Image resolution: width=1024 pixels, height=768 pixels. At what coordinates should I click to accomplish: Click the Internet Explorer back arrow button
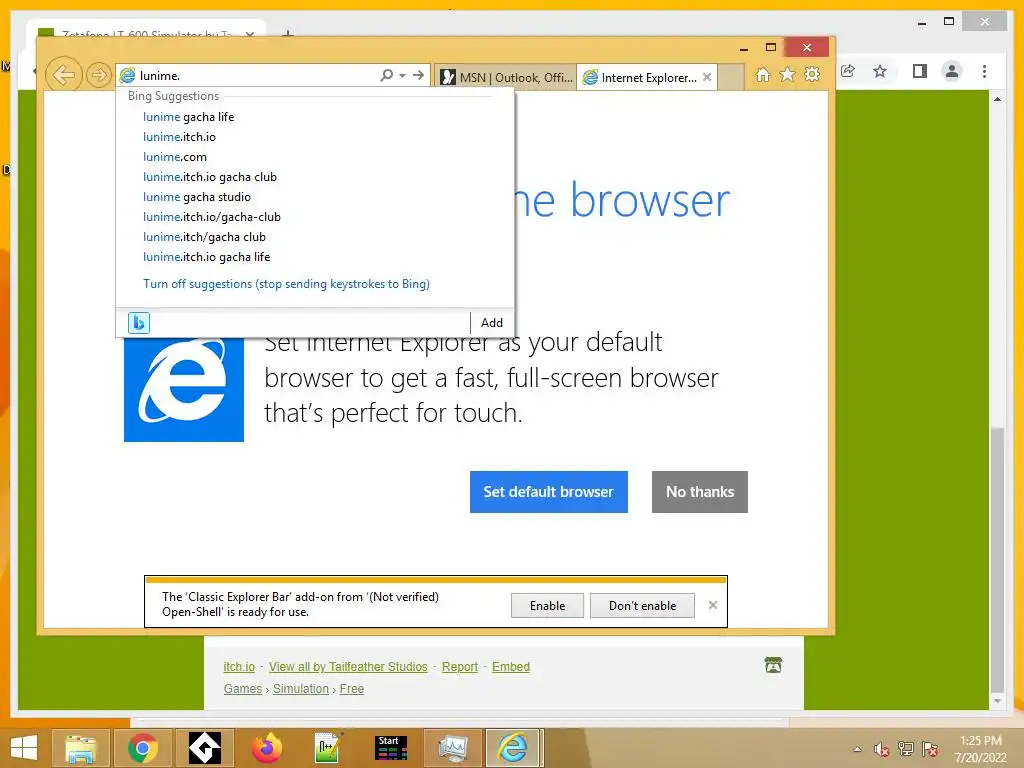[x=64, y=75]
